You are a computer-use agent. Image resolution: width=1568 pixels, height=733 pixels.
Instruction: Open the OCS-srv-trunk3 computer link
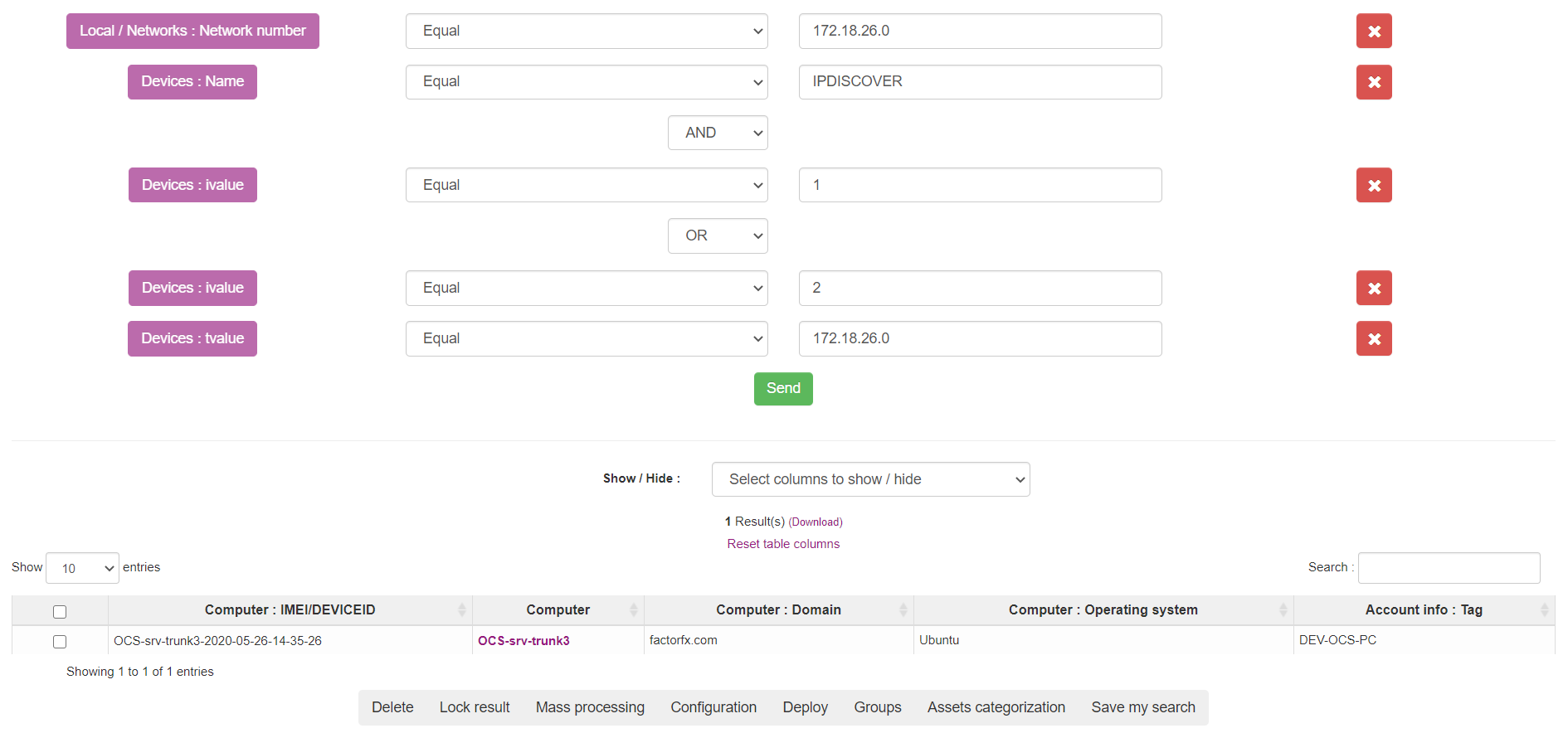pos(523,641)
